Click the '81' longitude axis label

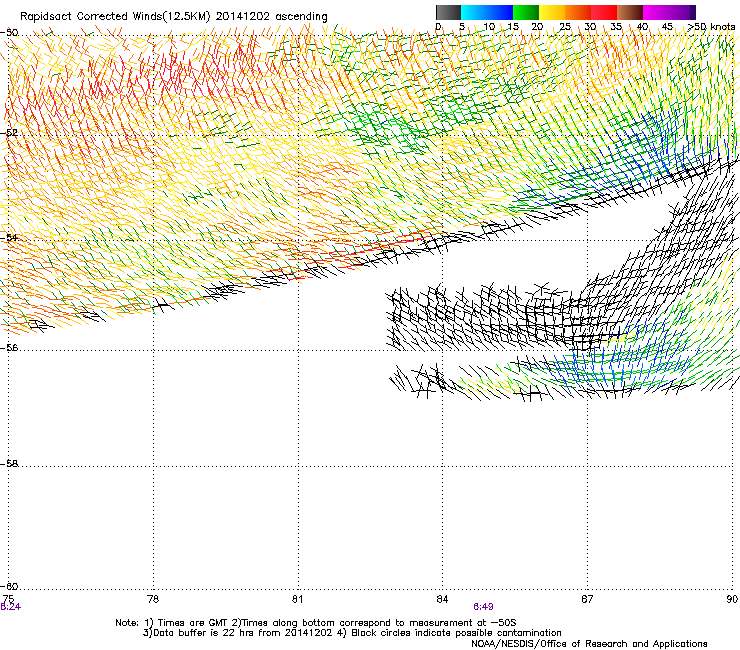(297, 599)
